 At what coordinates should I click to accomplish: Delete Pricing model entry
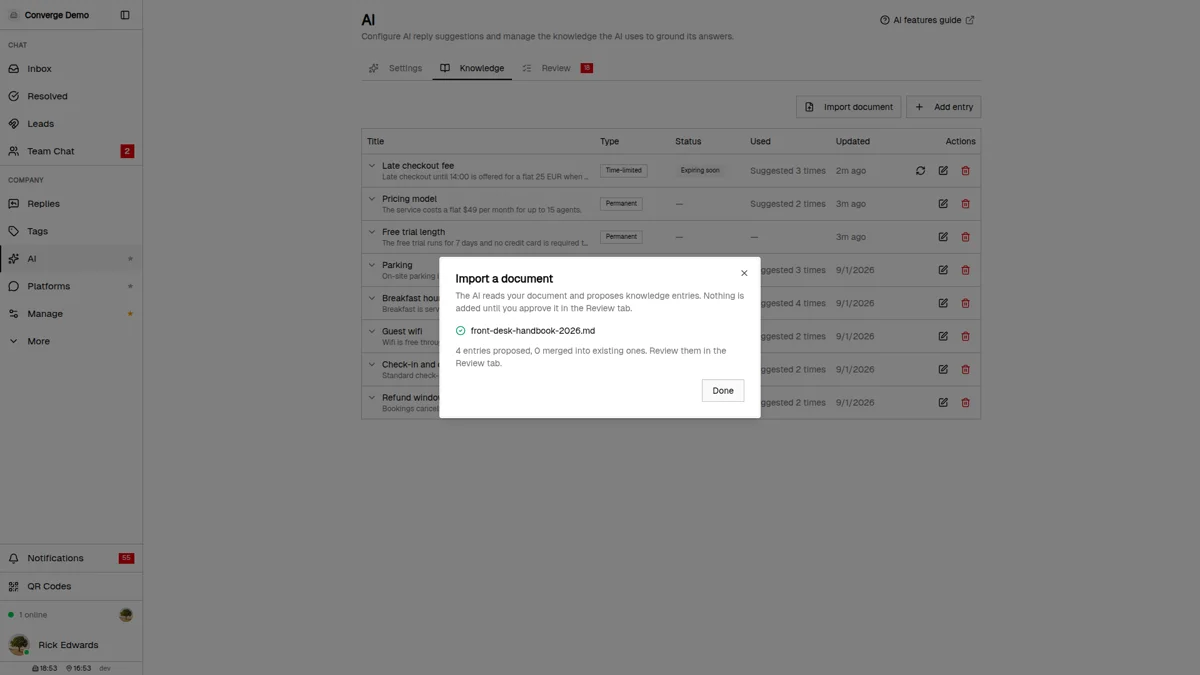pos(965,204)
